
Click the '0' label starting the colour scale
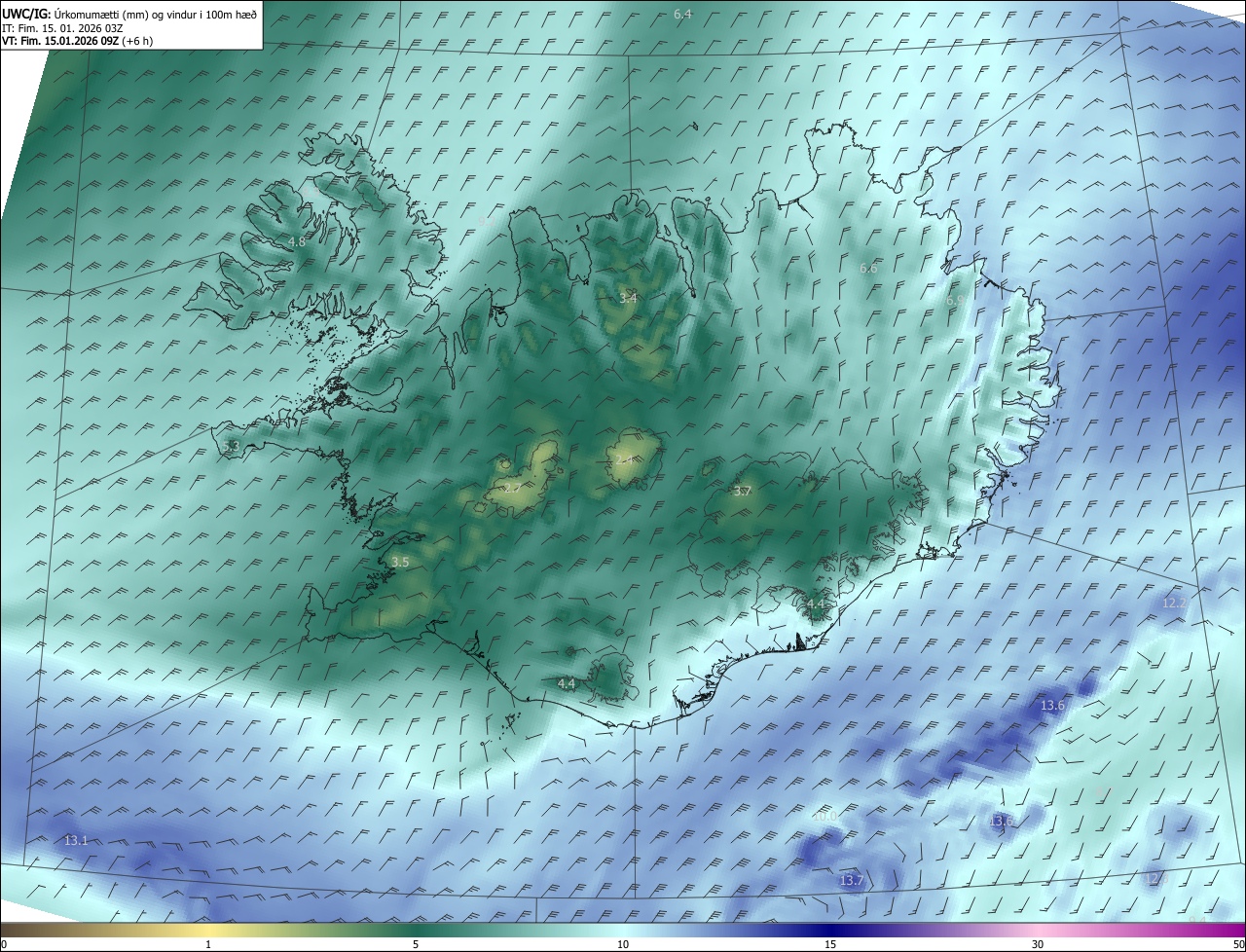coord(4,944)
